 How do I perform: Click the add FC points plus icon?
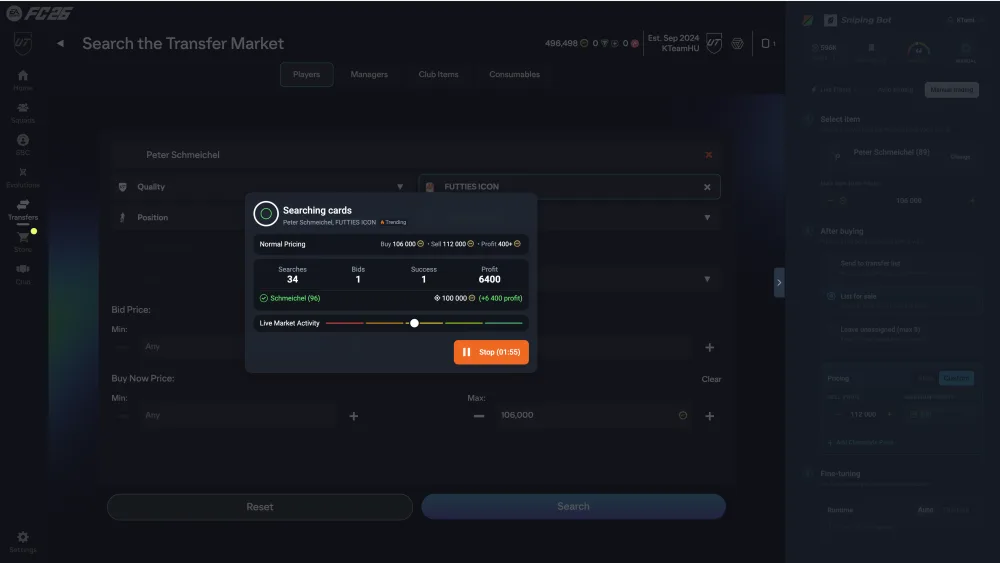click(615, 43)
